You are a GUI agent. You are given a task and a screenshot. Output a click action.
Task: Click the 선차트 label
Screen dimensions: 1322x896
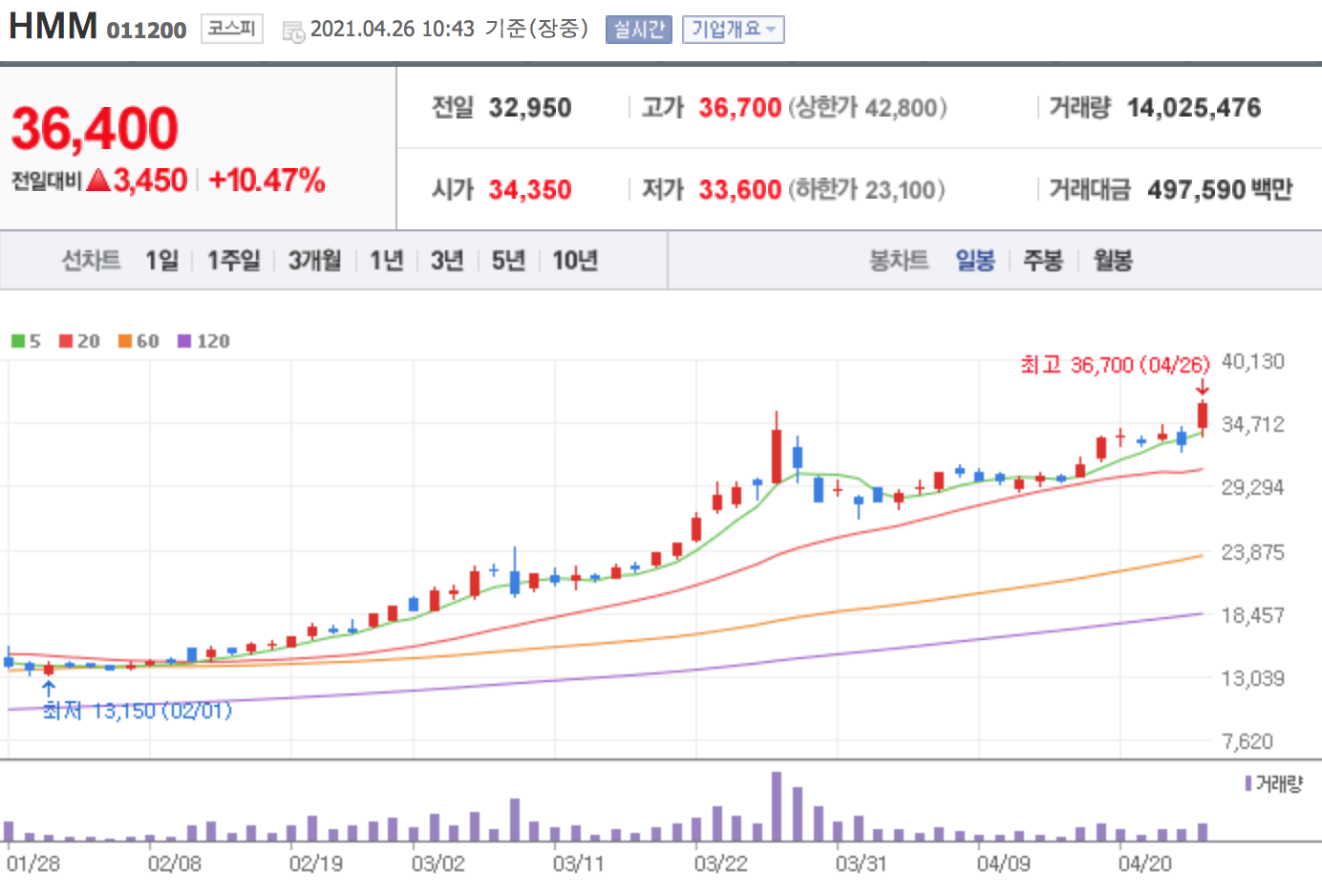(91, 260)
